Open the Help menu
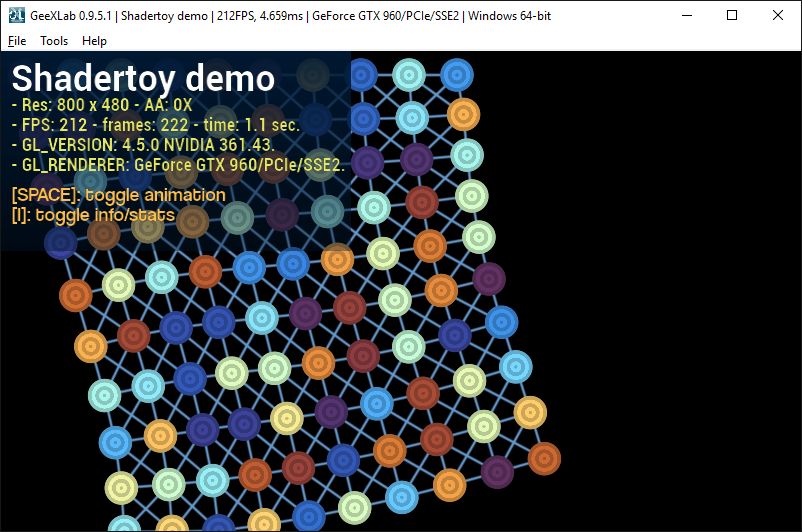 tap(94, 41)
